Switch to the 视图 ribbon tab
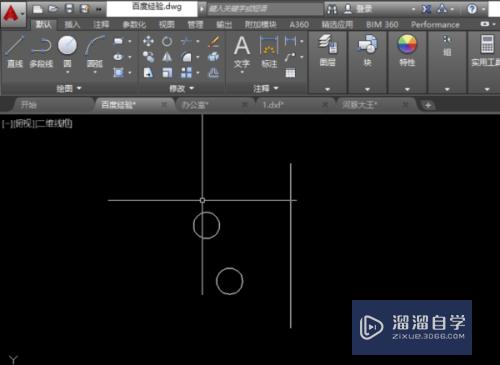The width and height of the screenshot is (500, 365). point(167,24)
